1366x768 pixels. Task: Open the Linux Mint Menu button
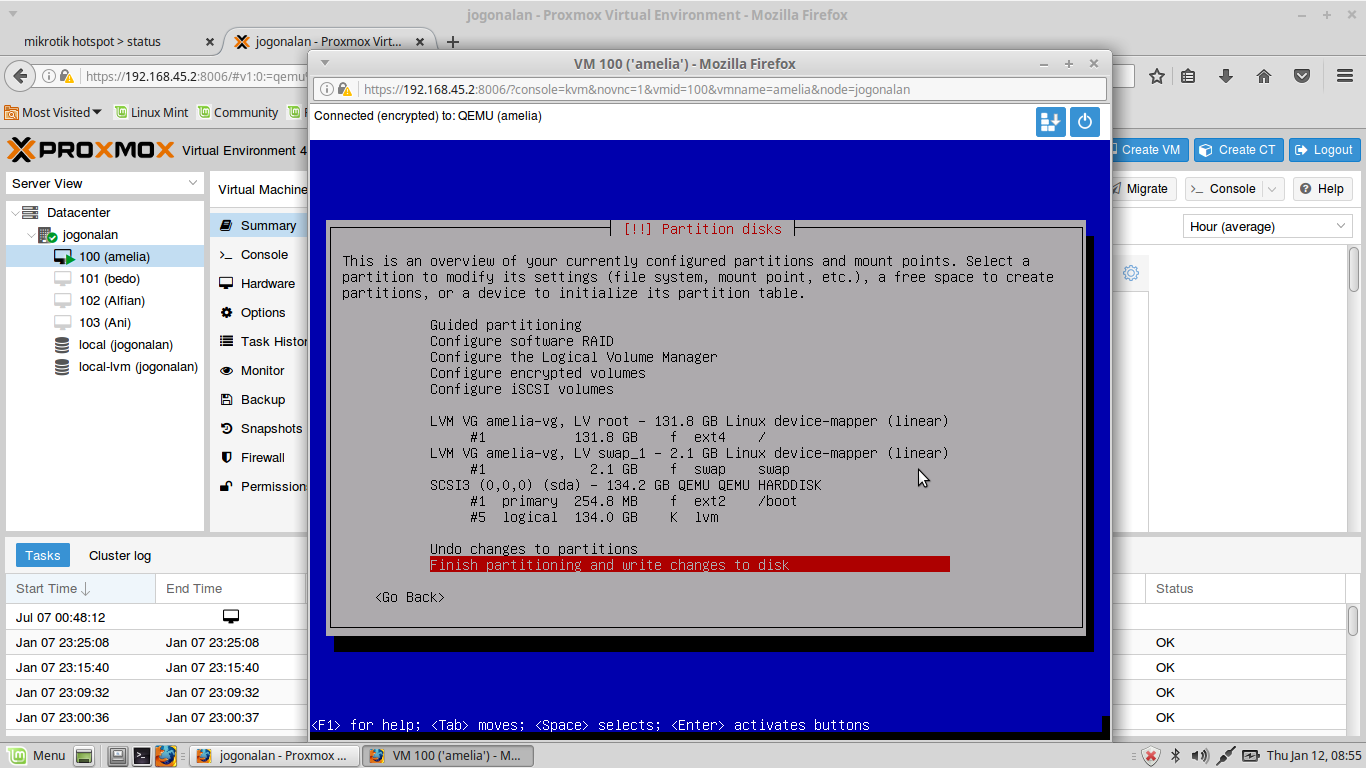pyautogui.click(x=38, y=755)
